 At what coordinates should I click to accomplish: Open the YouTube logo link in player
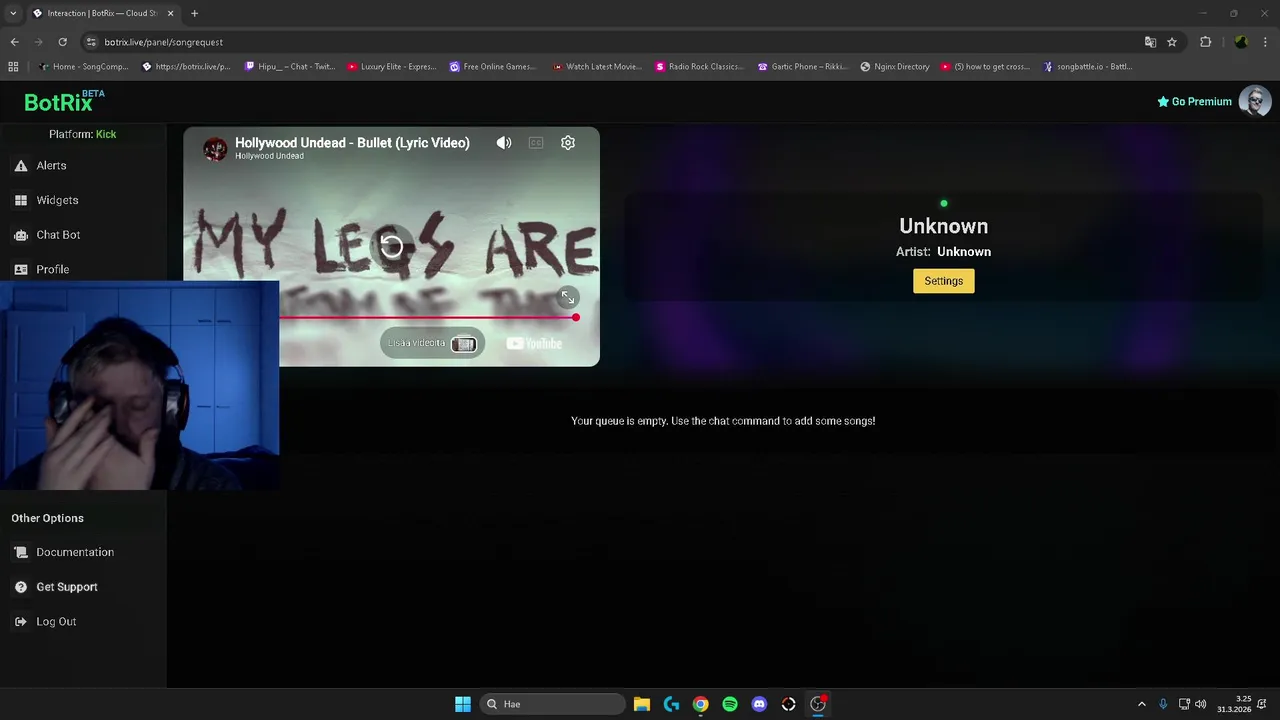point(534,343)
